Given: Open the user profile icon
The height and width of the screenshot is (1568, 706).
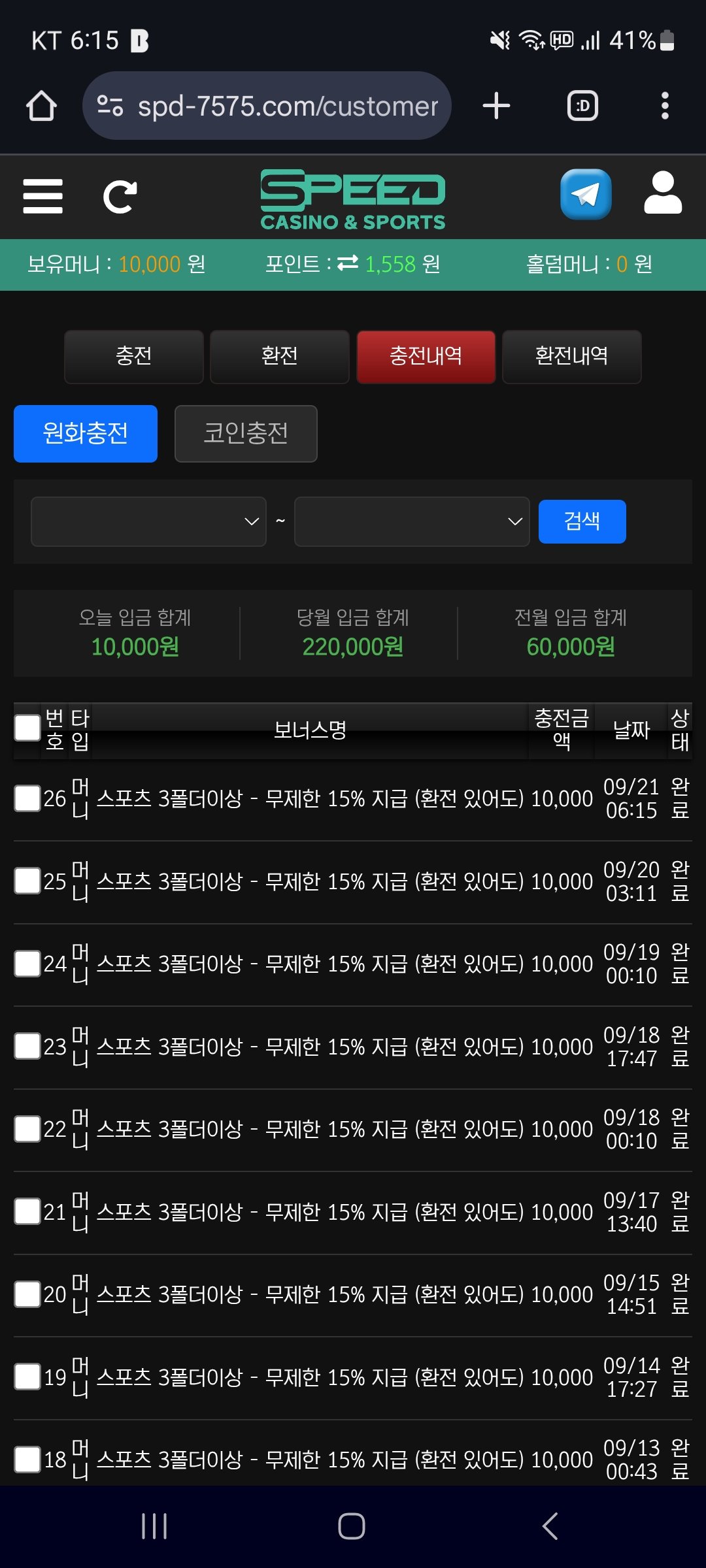Looking at the screenshot, I should 663,194.
